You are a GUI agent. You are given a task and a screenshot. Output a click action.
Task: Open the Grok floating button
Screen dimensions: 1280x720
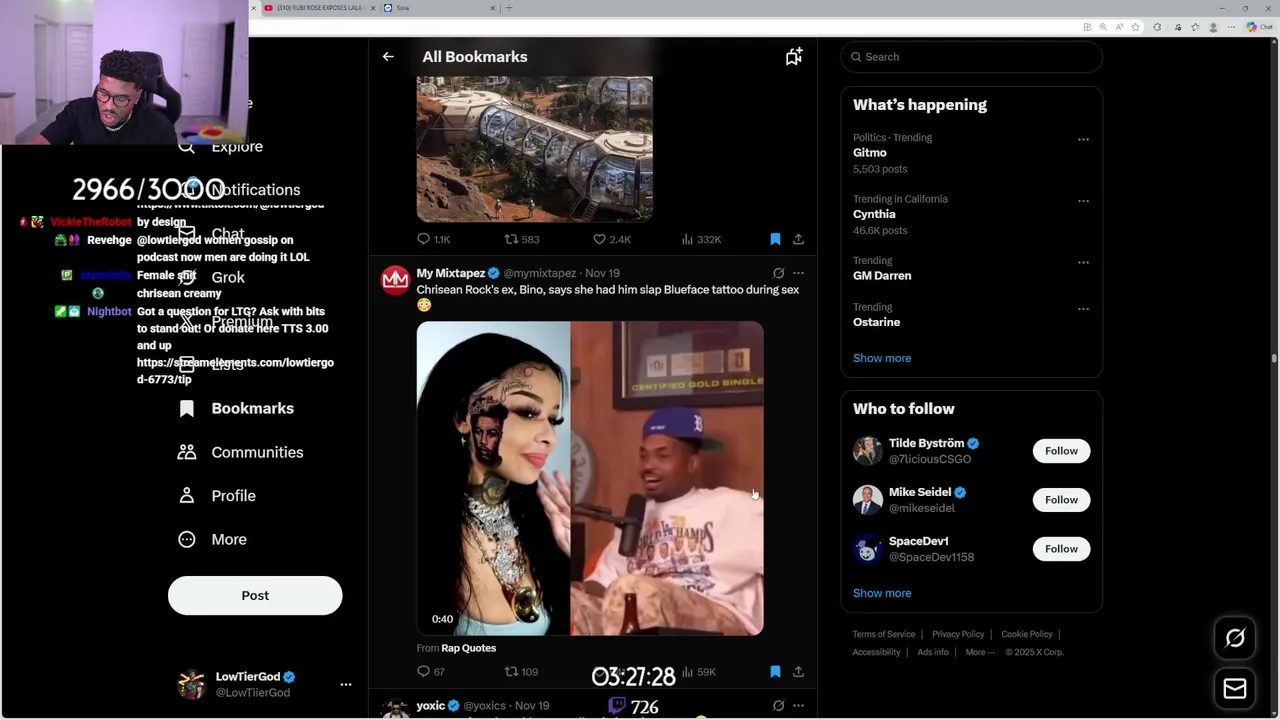point(1235,638)
